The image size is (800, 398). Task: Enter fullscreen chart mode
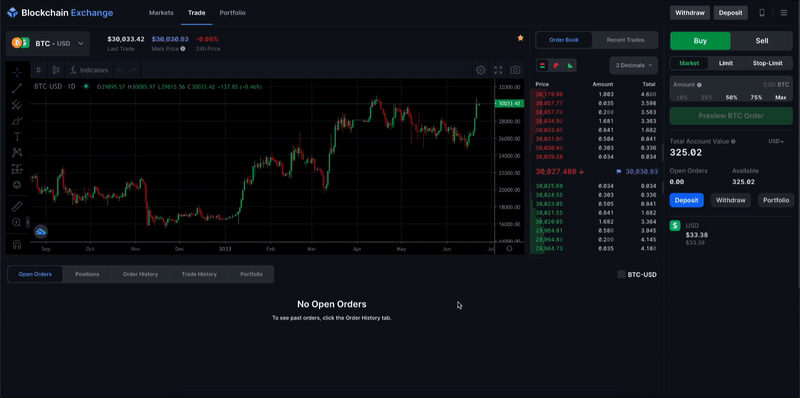click(x=498, y=70)
